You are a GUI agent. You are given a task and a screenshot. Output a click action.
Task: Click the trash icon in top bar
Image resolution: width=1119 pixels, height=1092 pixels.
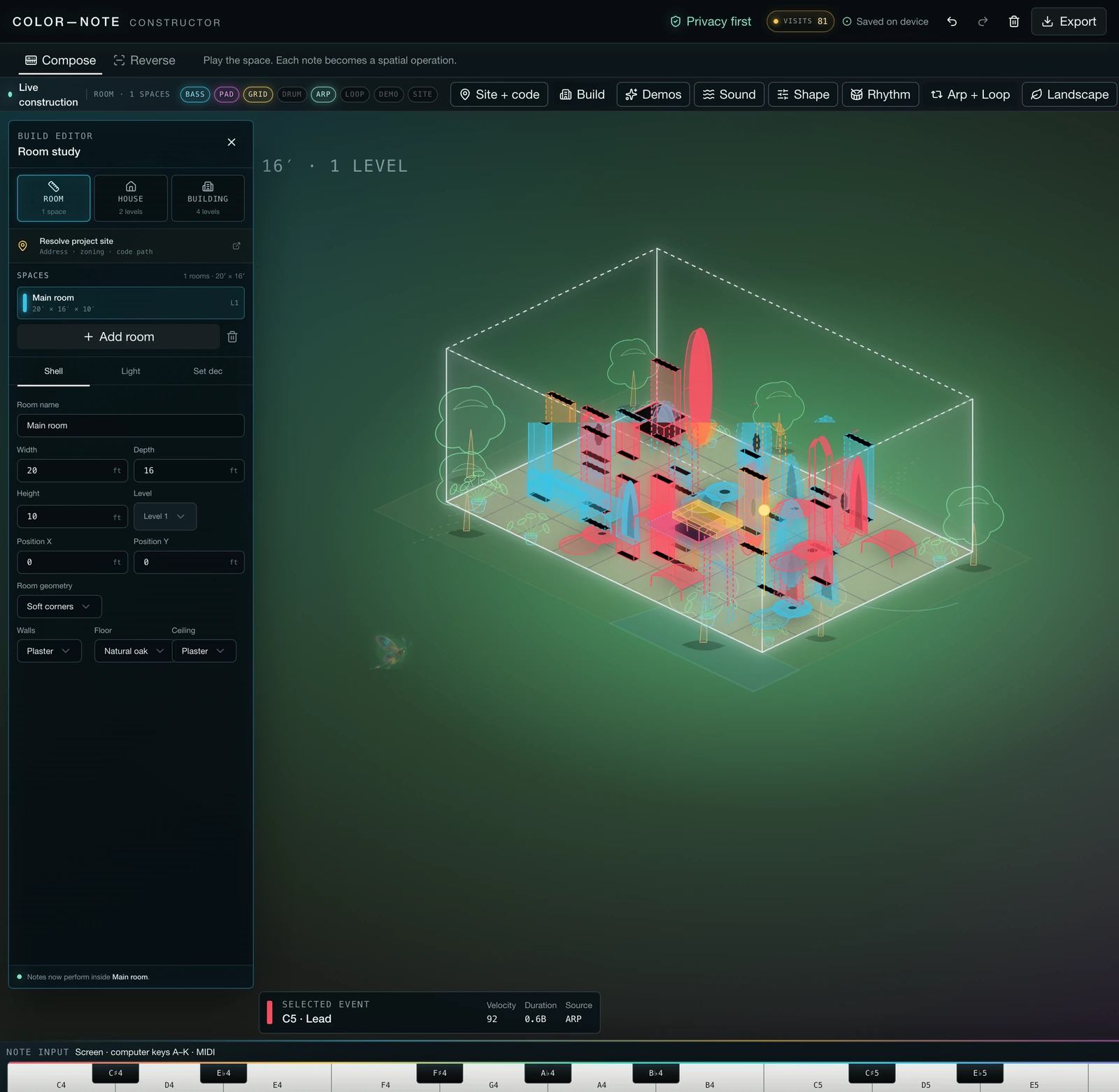(1013, 22)
